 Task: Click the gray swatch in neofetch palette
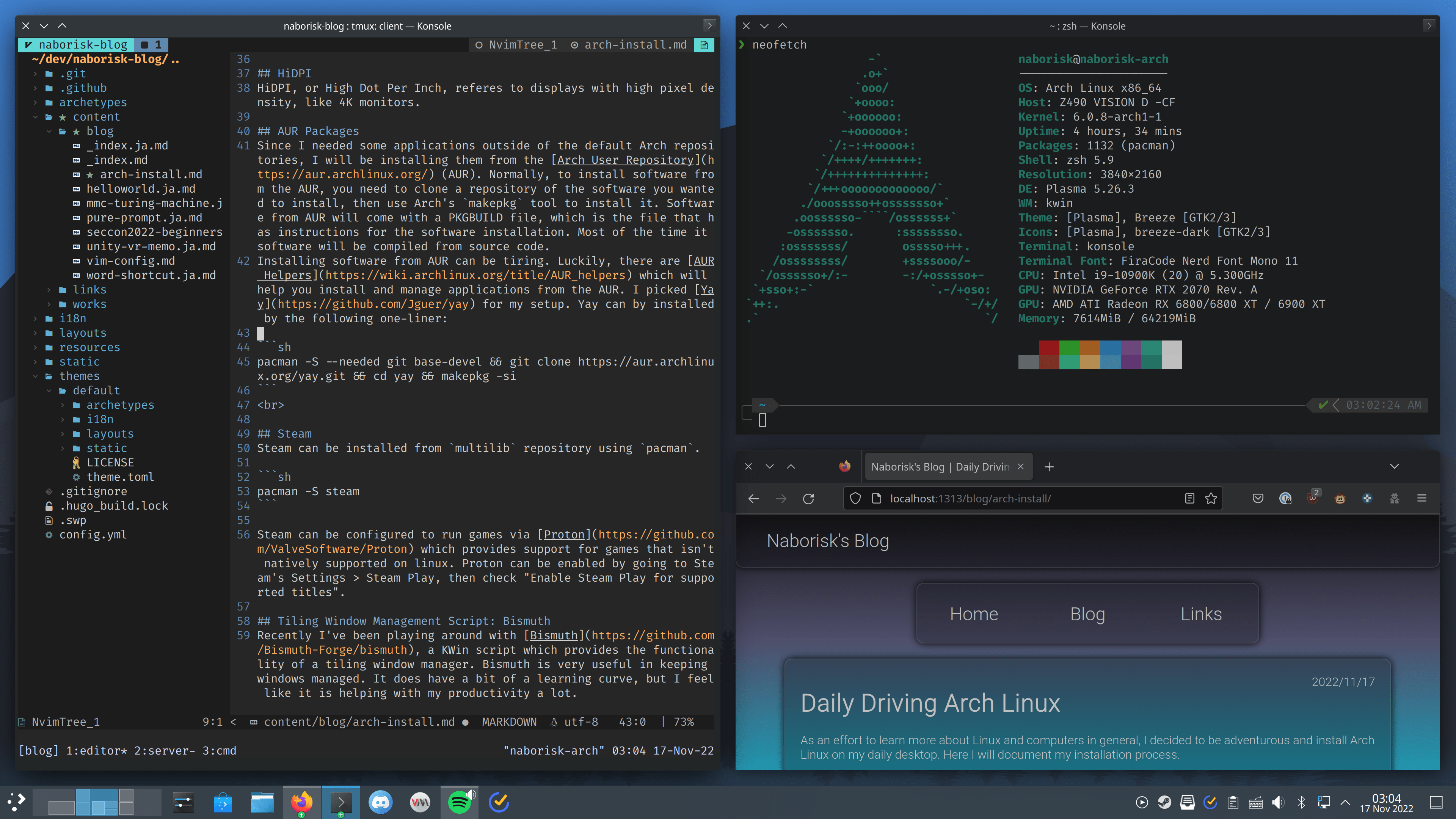coord(1028,362)
